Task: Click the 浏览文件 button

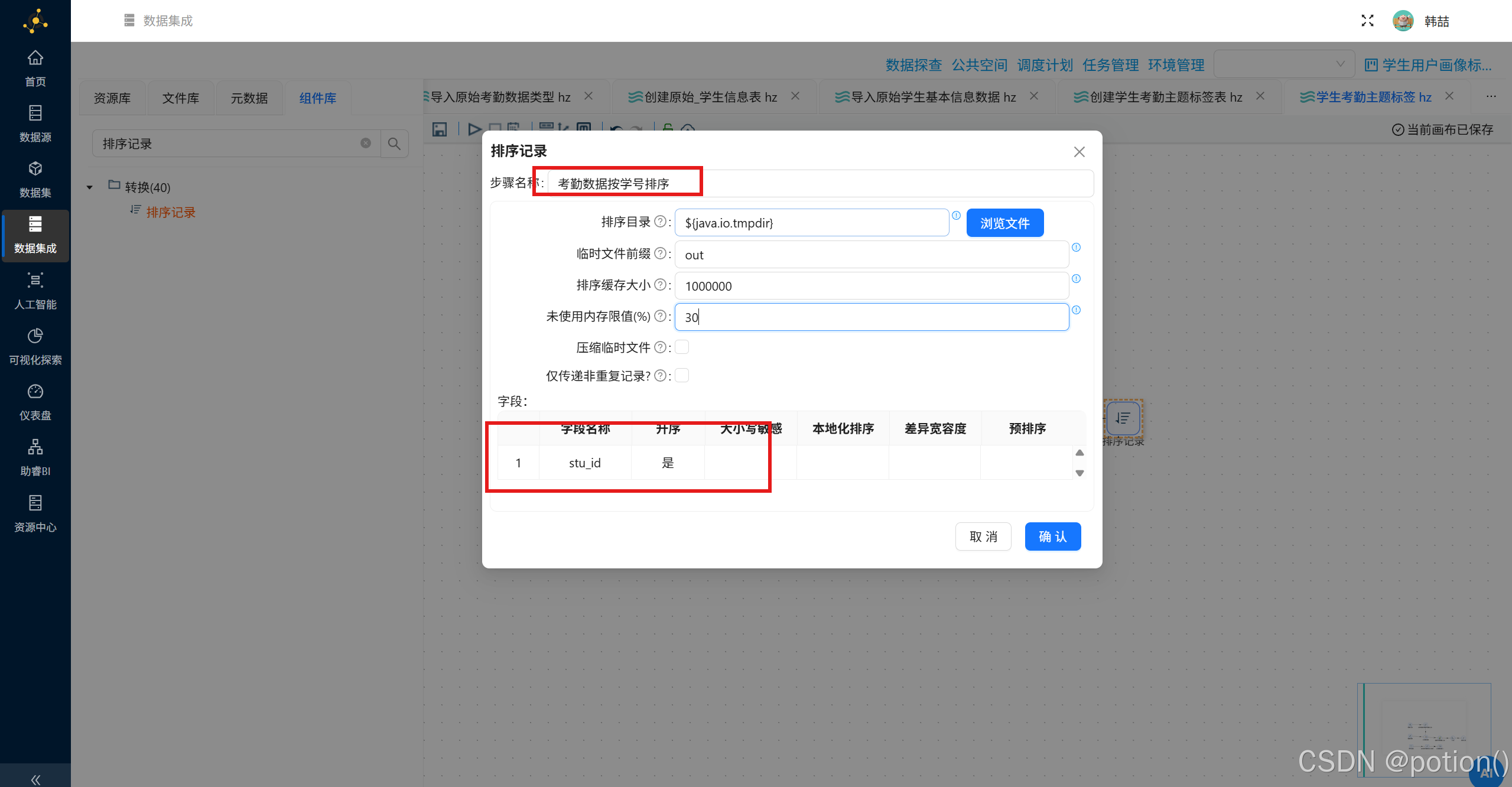Action: click(1005, 223)
